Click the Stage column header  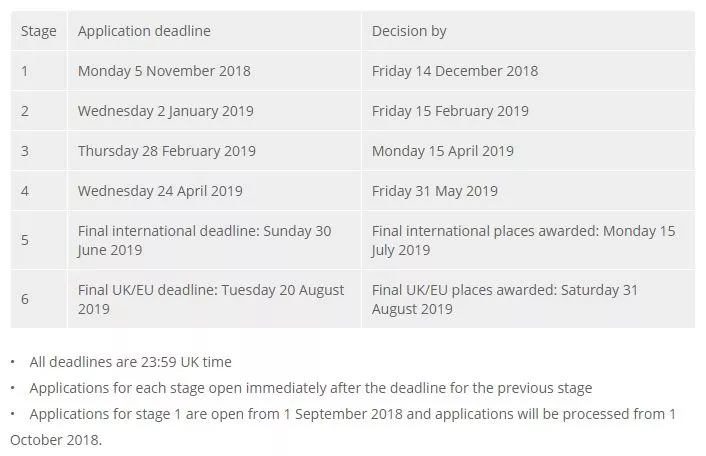(39, 31)
